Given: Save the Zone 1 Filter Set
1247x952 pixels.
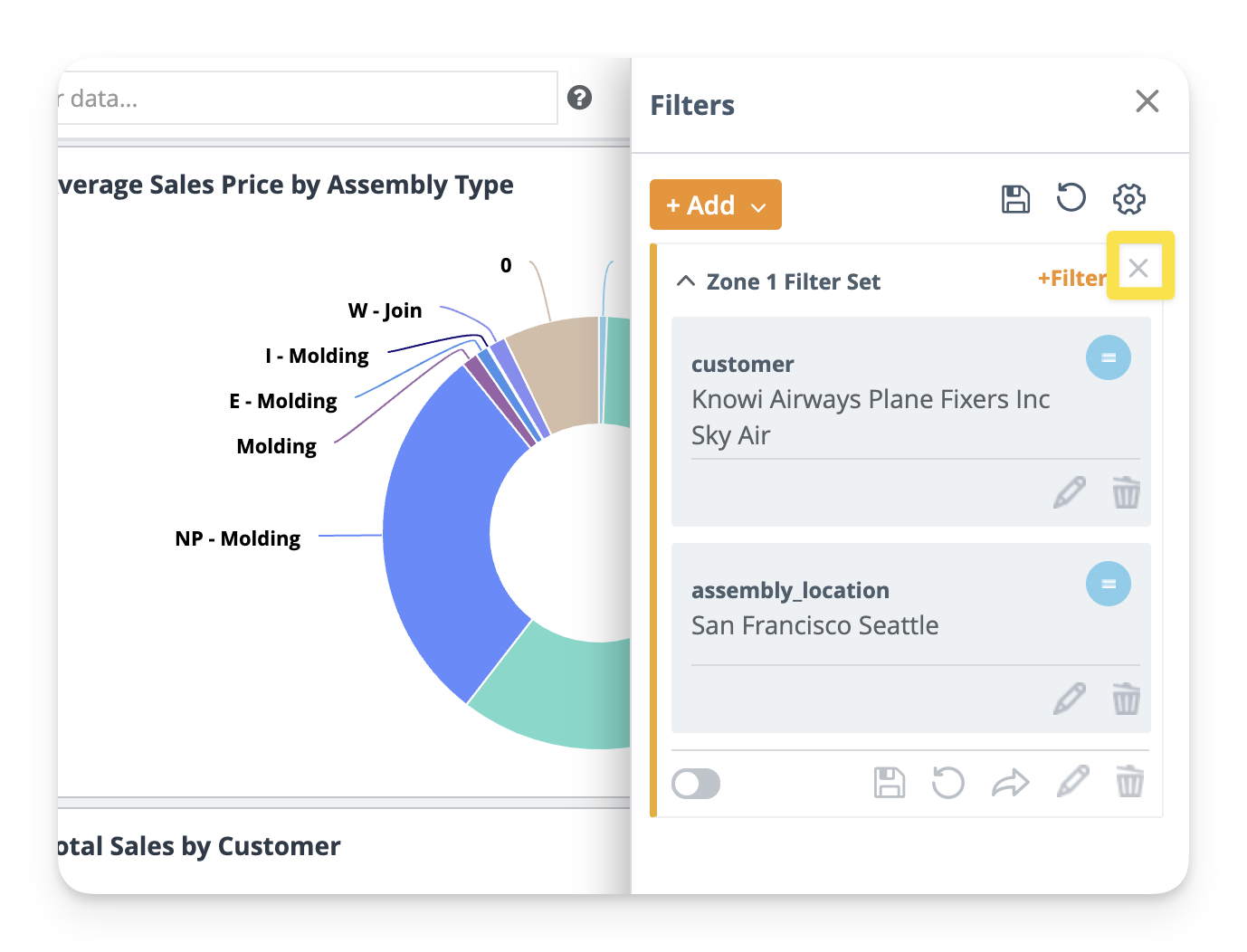Looking at the screenshot, I should (x=889, y=783).
